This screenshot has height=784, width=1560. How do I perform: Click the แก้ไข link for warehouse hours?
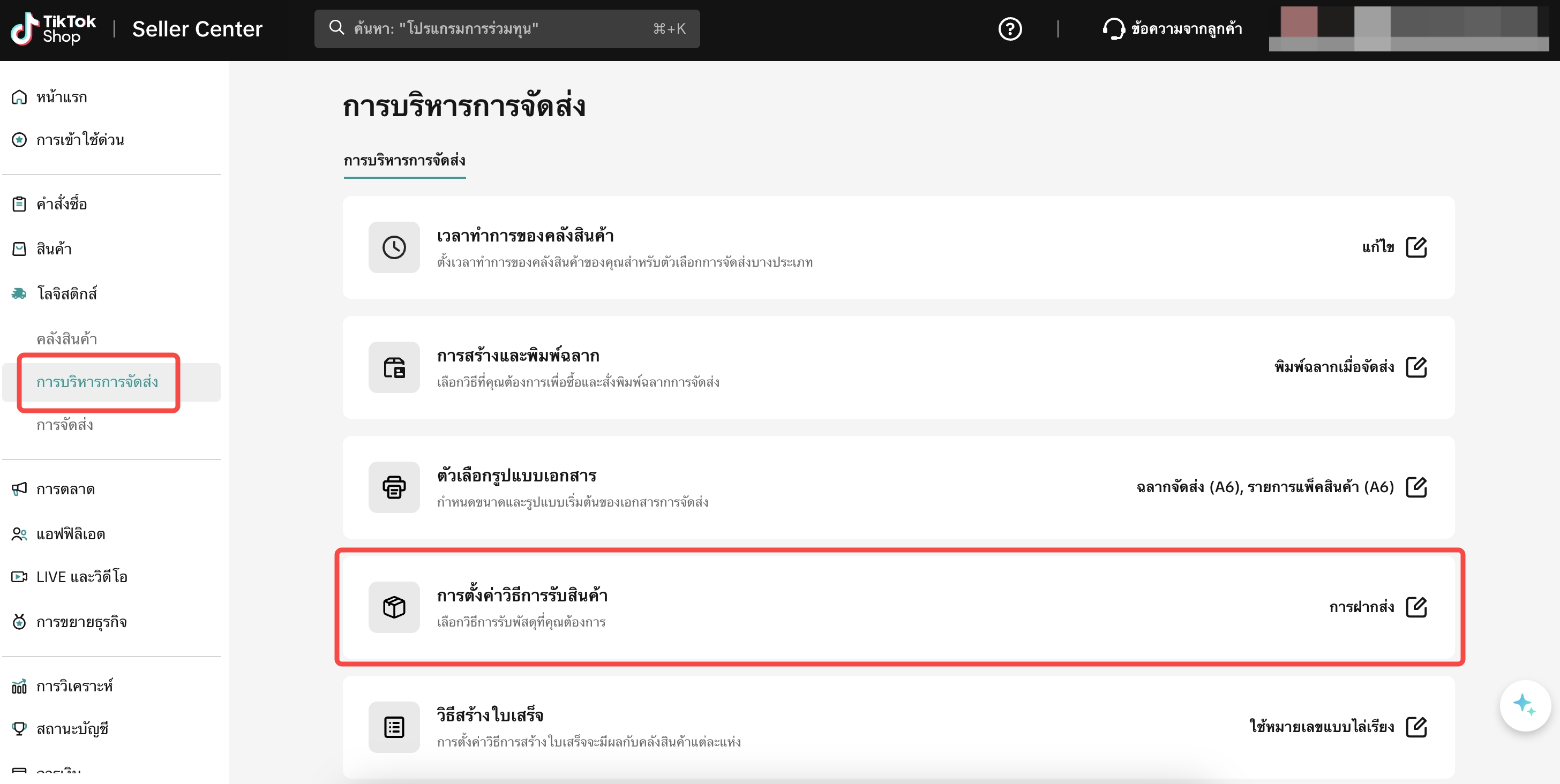click(x=1378, y=247)
